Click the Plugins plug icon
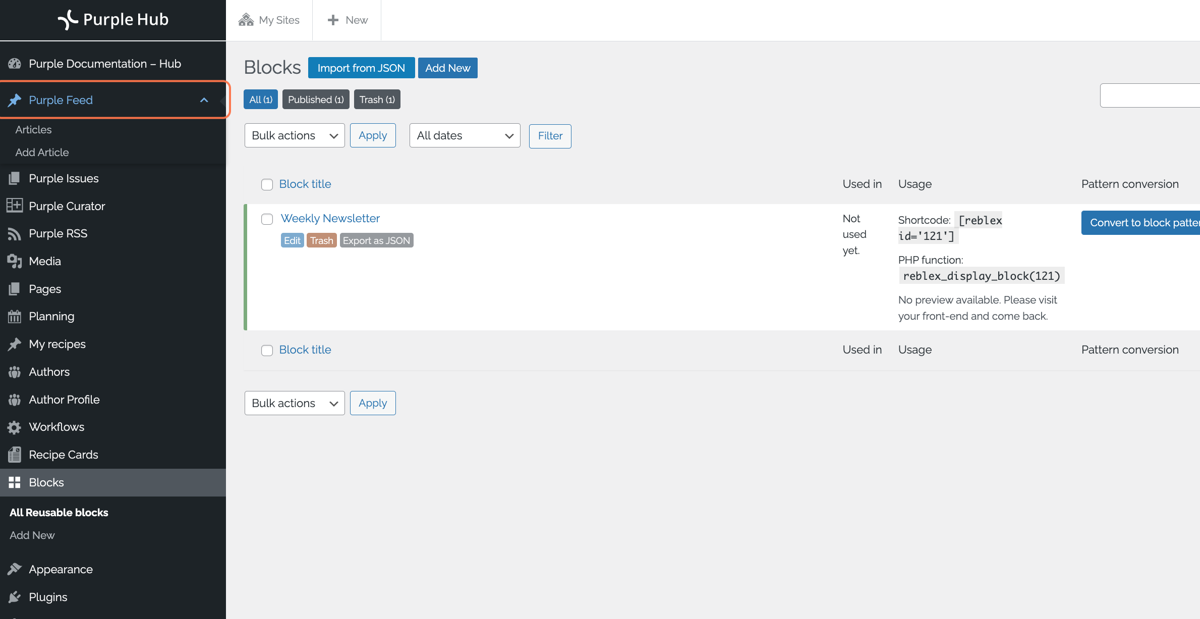Image resolution: width=1200 pixels, height=619 pixels. [14, 597]
